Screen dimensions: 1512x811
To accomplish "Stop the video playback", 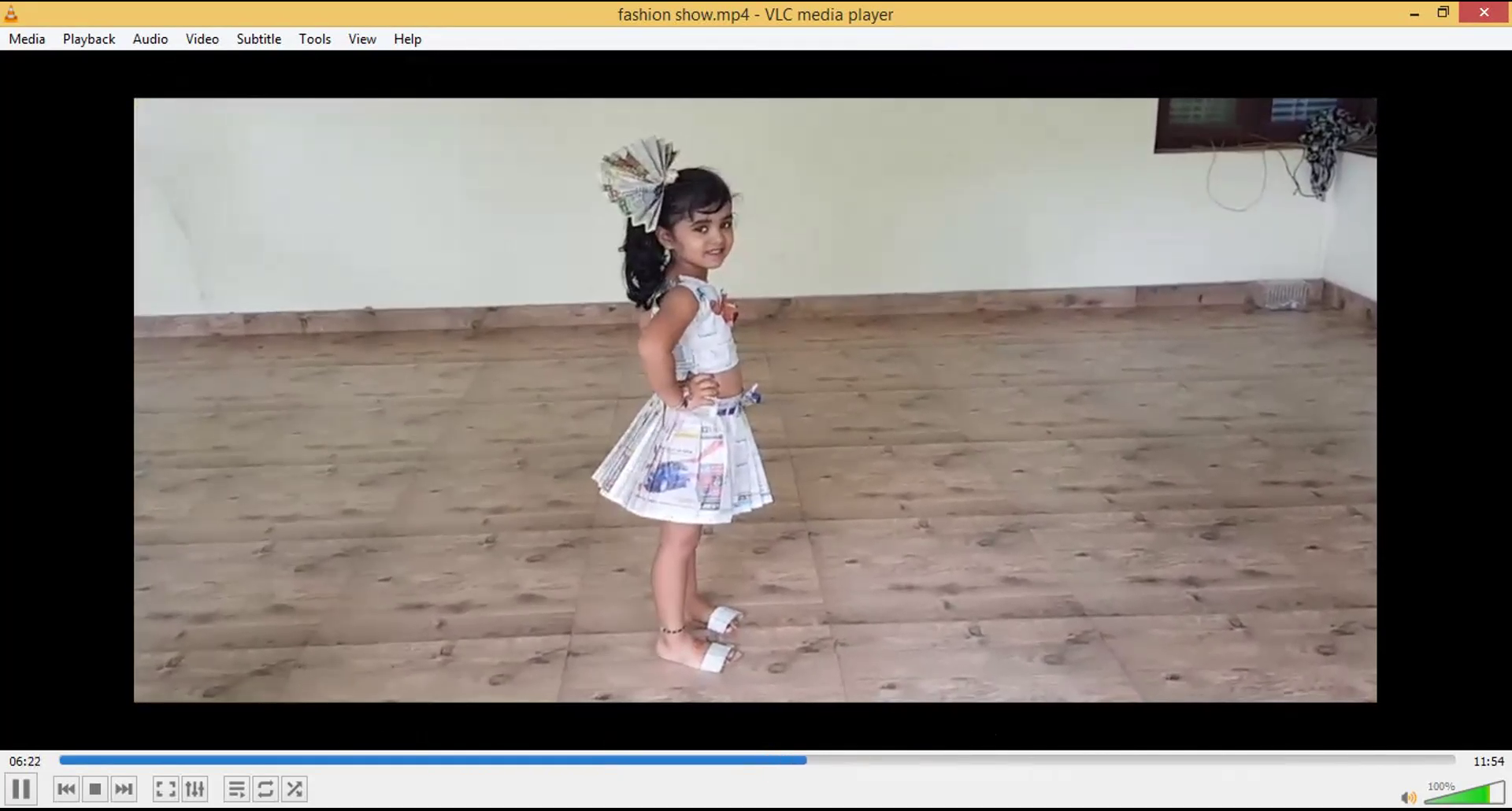I will click(95, 789).
